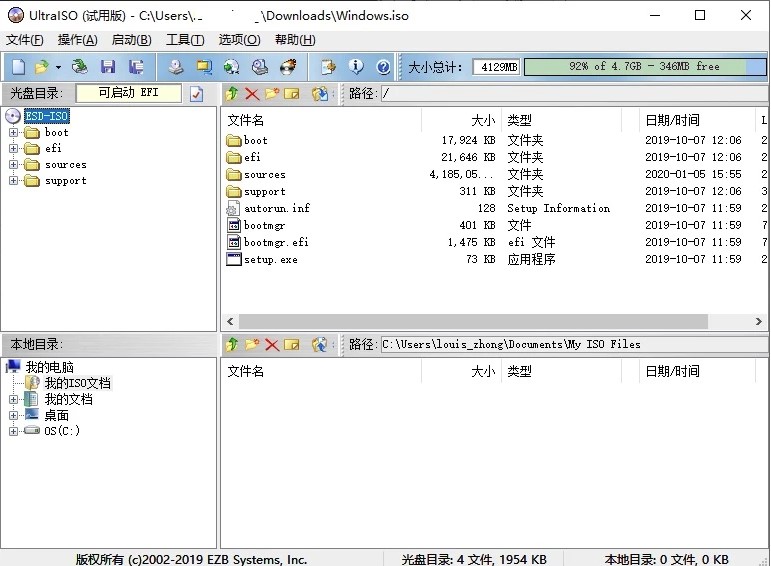The image size is (771, 566).
Task: Click the capacity bar showing 92% of 4.7GB
Action: tap(645, 67)
